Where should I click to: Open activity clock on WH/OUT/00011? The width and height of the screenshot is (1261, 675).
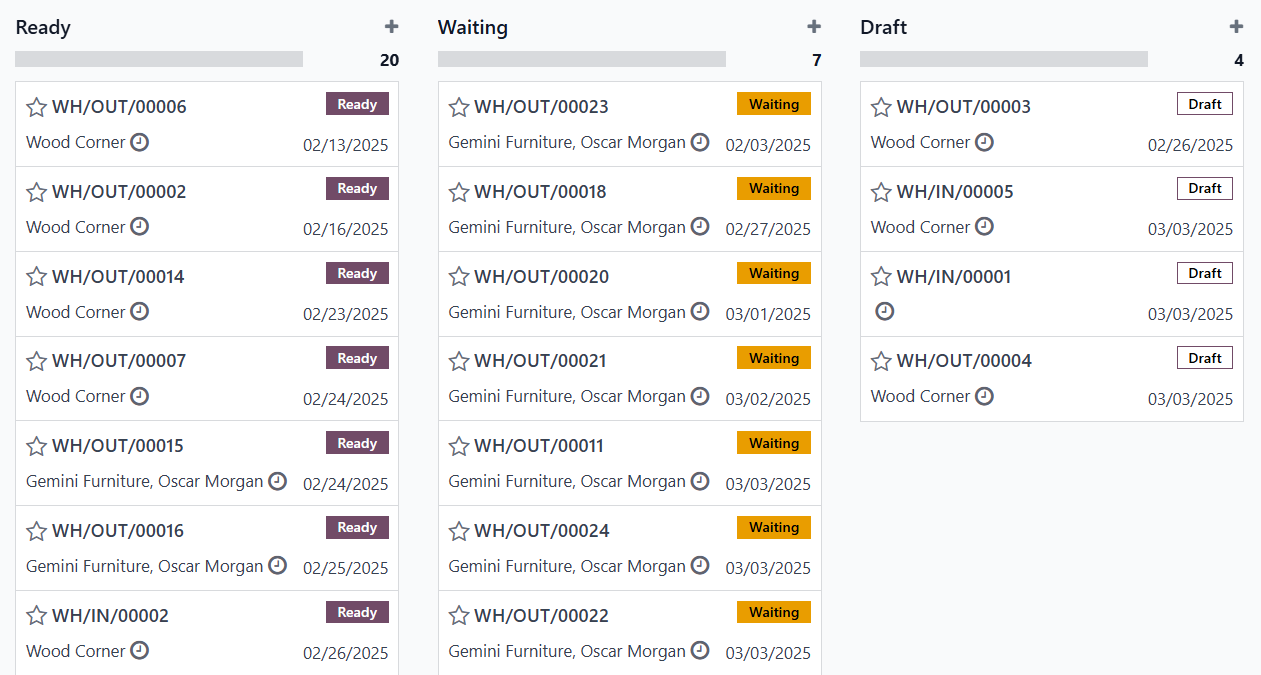(x=700, y=481)
